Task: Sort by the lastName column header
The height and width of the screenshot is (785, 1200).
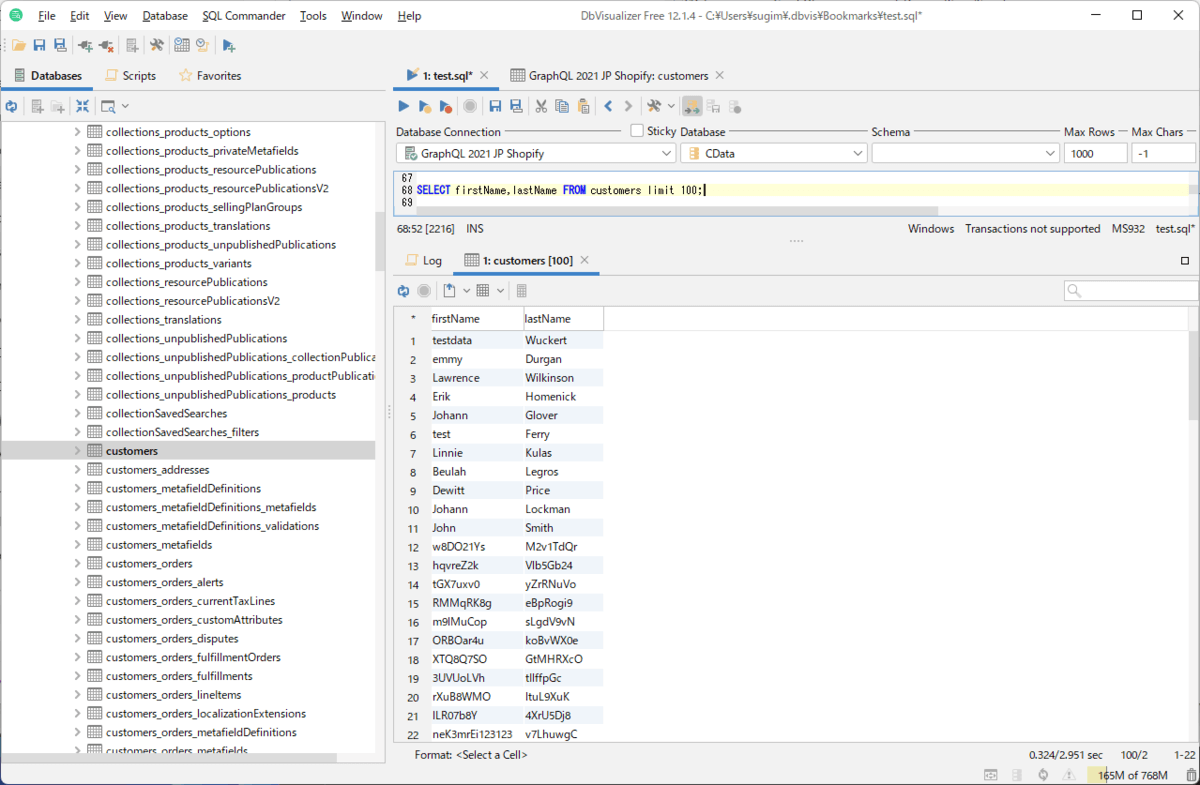Action: pos(562,319)
